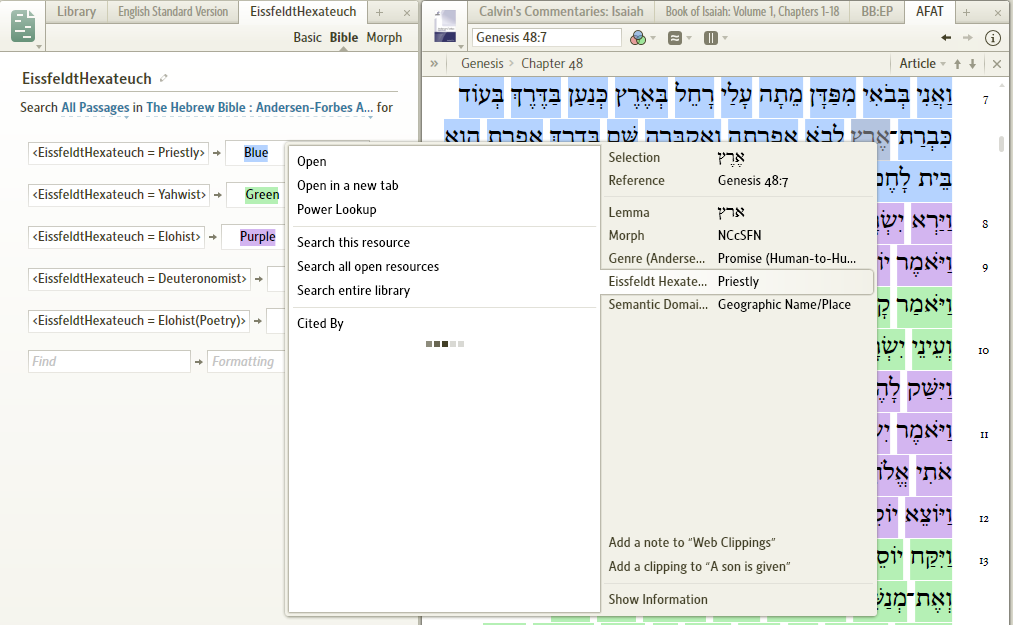
Task: Select Bible search type
Action: 344,37
